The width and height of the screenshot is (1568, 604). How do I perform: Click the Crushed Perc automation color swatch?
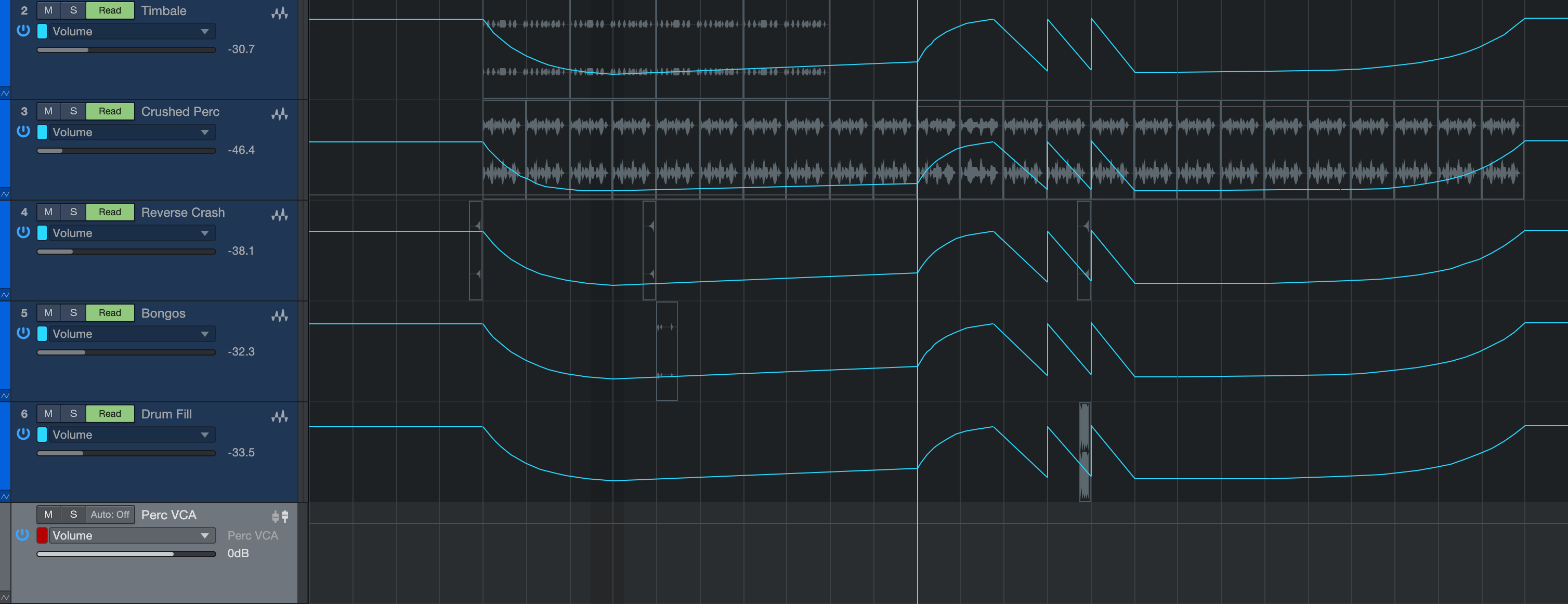42,132
